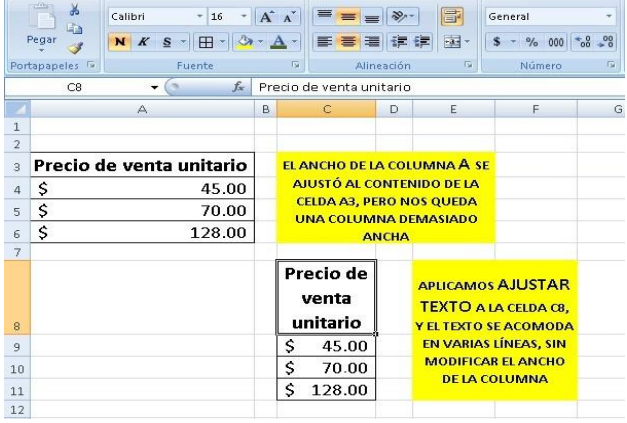Screen dimensions: 627x423
Task: Click the text orientation icon
Action: click(x=399, y=16)
